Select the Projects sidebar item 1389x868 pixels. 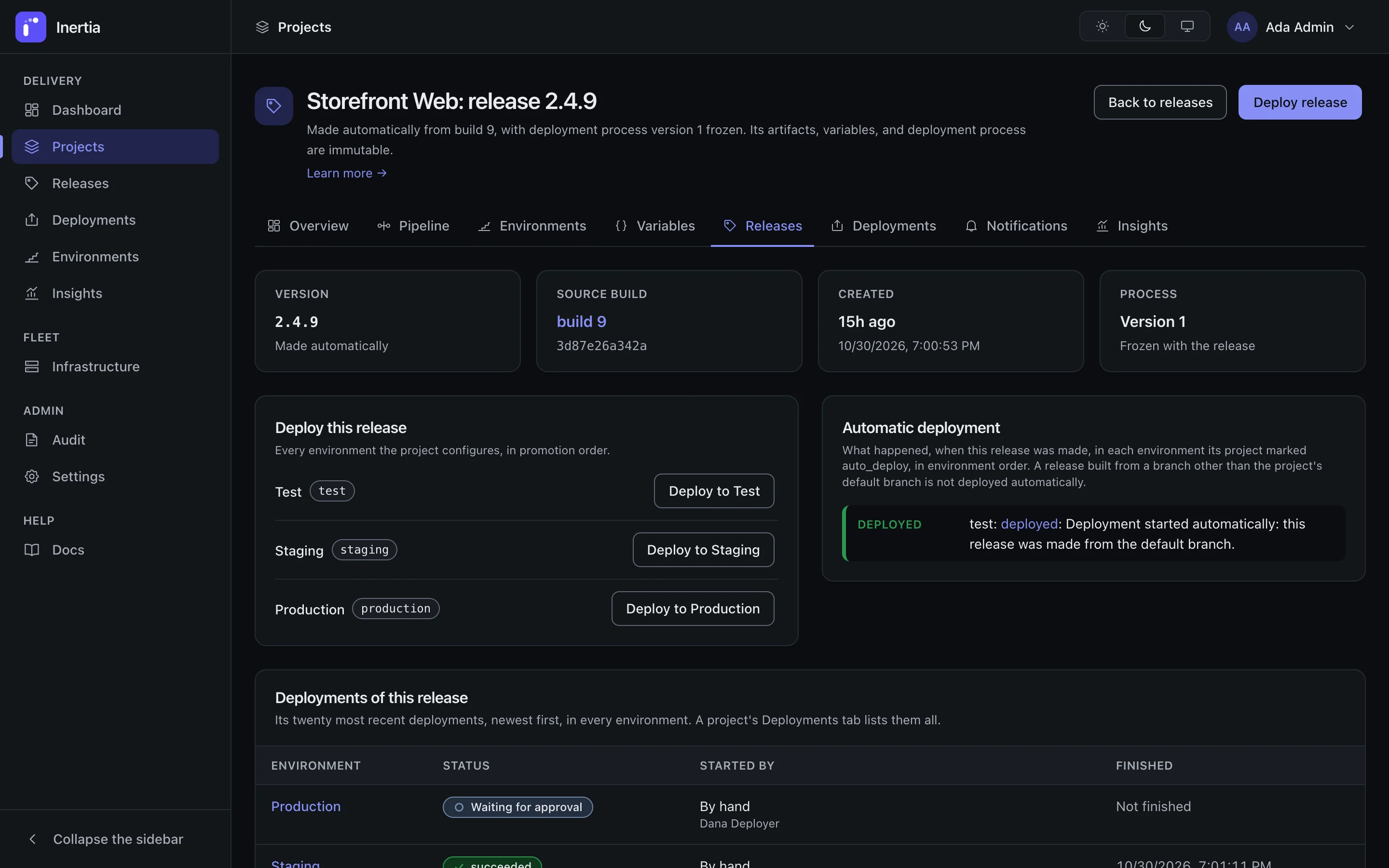point(115,147)
